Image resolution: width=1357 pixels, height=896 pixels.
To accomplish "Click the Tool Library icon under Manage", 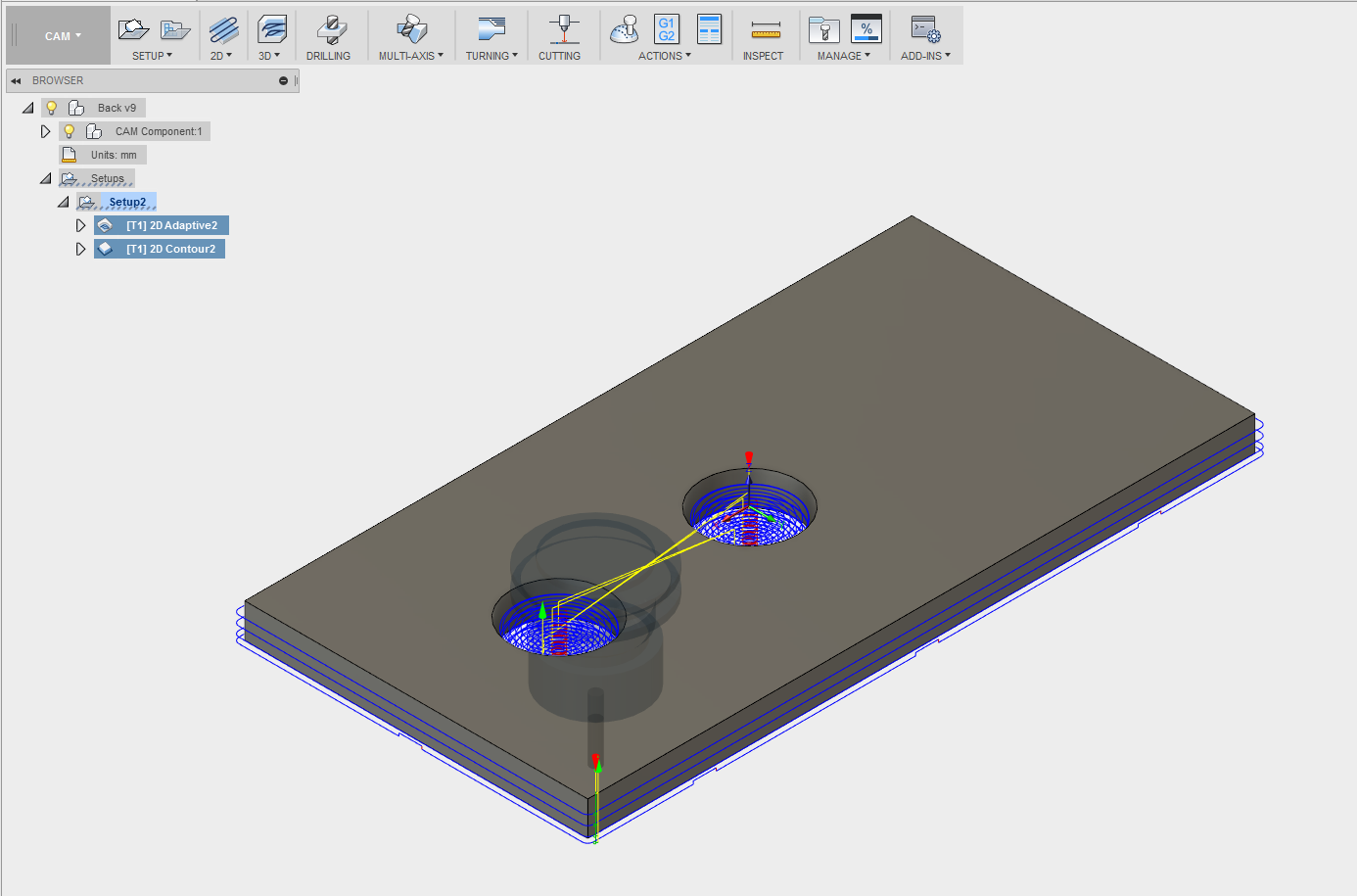I will point(822,30).
